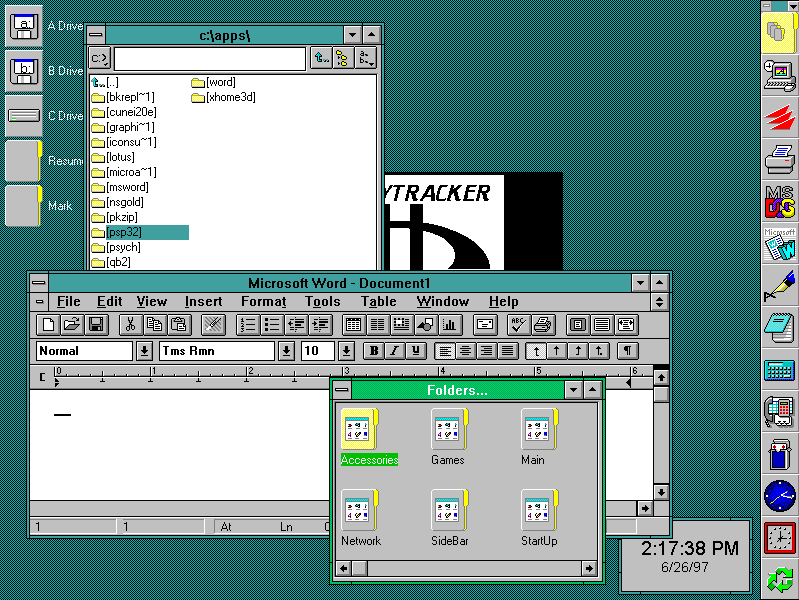
Task: Click the Cut scissors icon
Action: tap(129, 324)
